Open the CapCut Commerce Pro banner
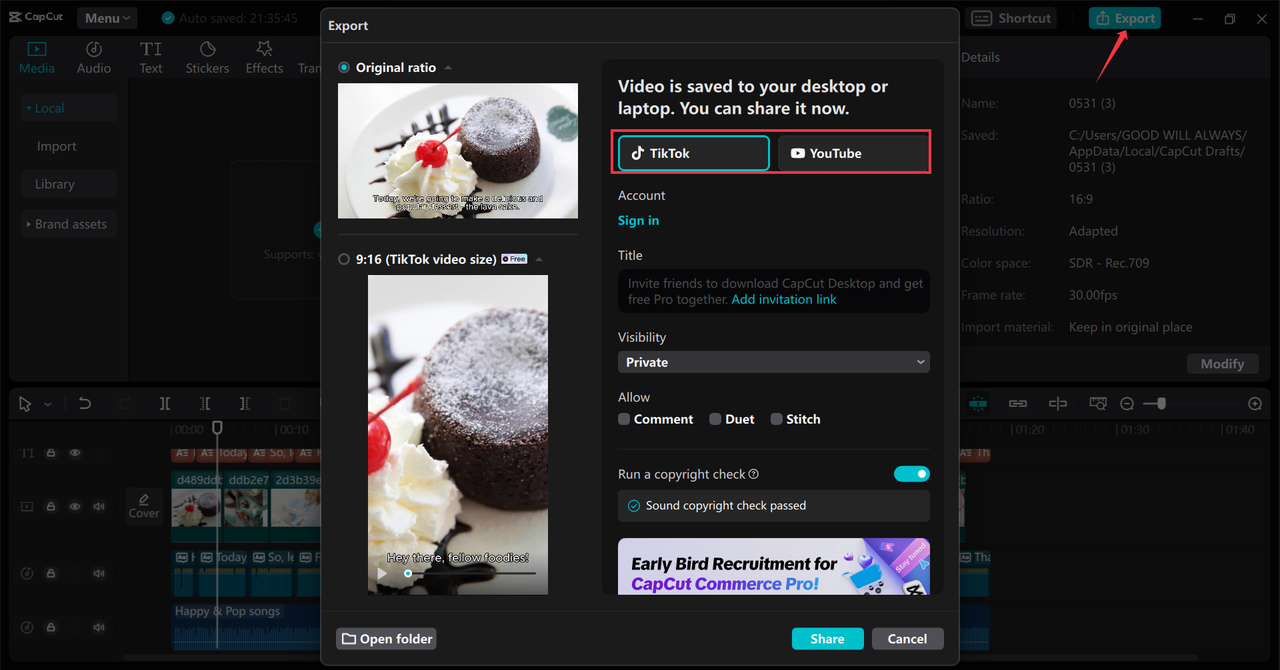This screenshot has height=670, width=1280. [x=773, y=566]
